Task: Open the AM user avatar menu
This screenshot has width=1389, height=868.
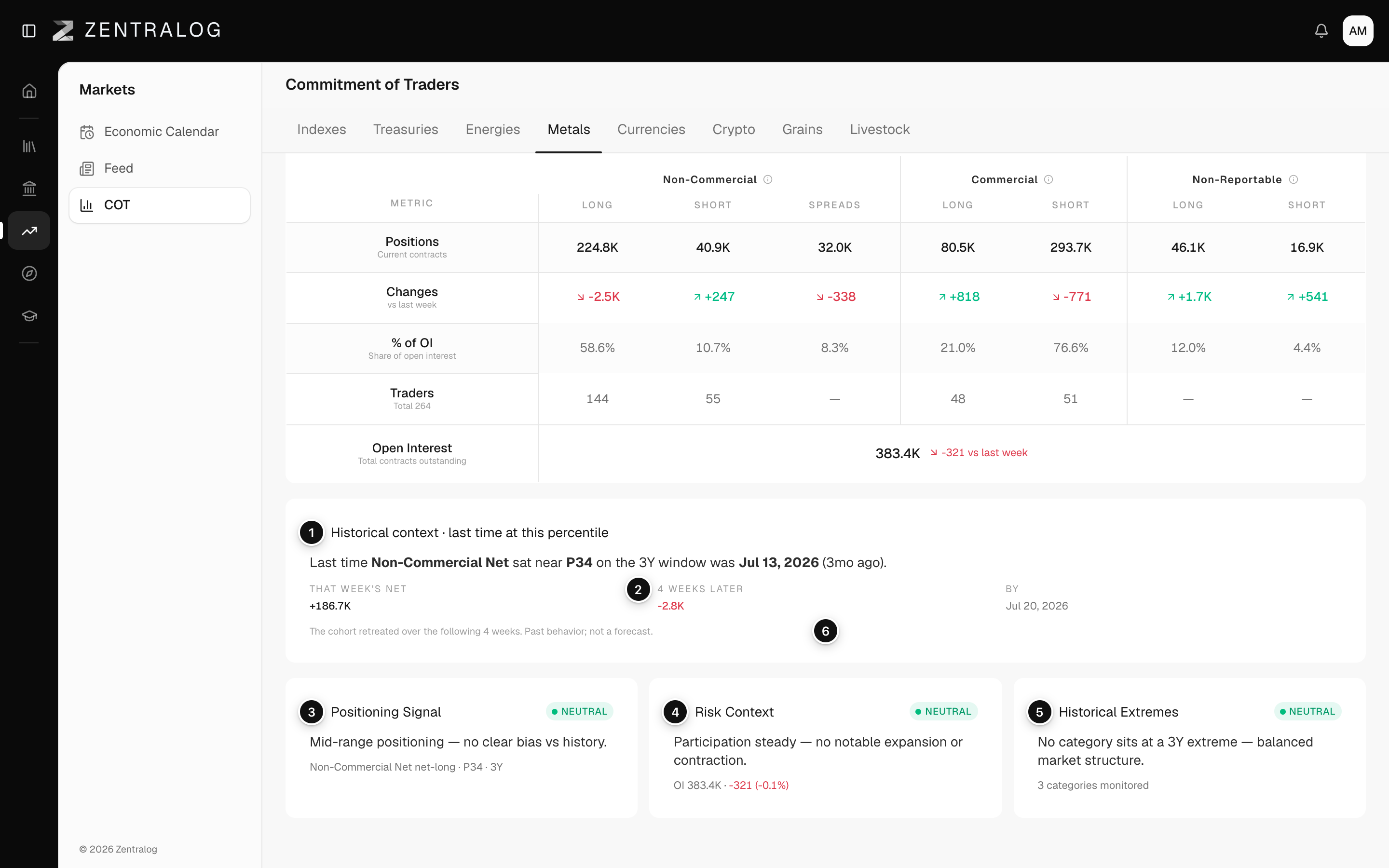Action: [1358, 30]
